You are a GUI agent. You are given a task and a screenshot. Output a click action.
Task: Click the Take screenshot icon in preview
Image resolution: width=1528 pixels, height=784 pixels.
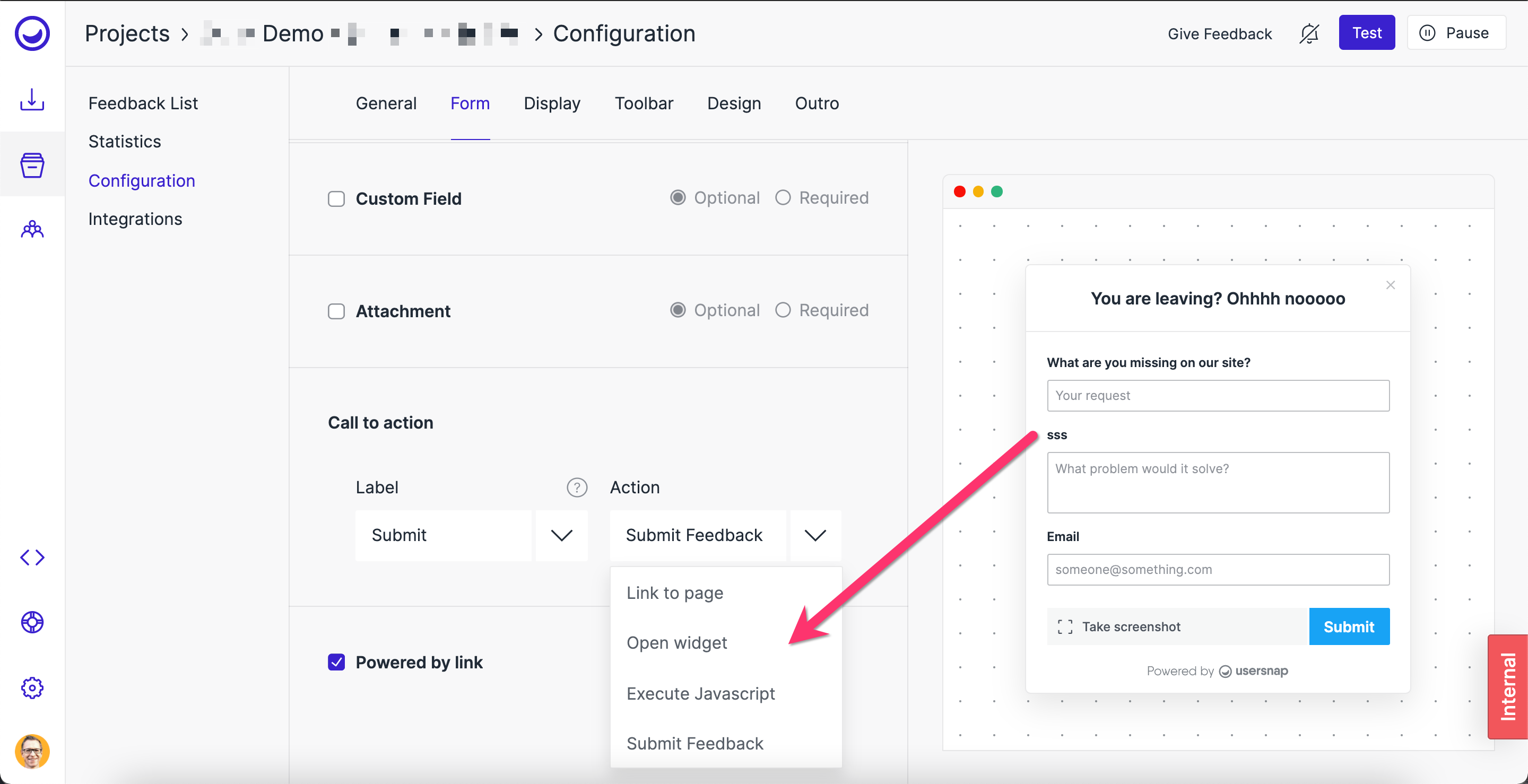[x=1065, y=627]
